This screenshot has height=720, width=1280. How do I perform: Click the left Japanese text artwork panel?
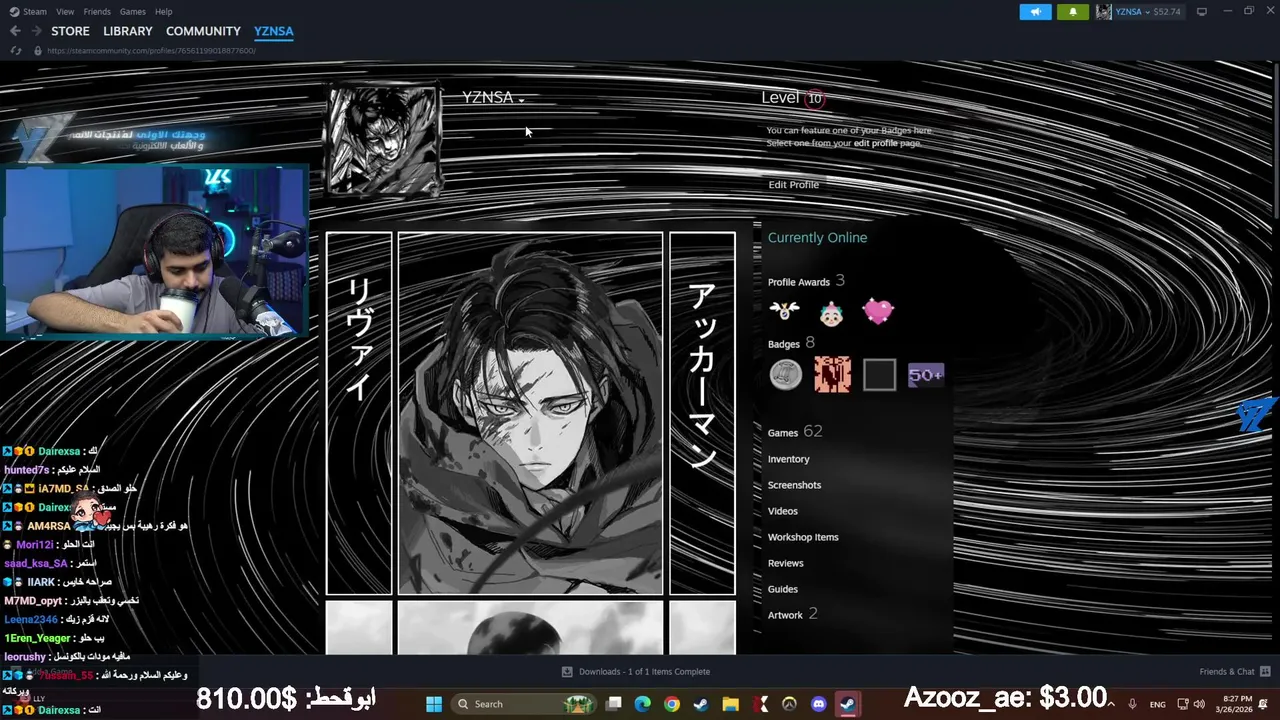[359, 414]
